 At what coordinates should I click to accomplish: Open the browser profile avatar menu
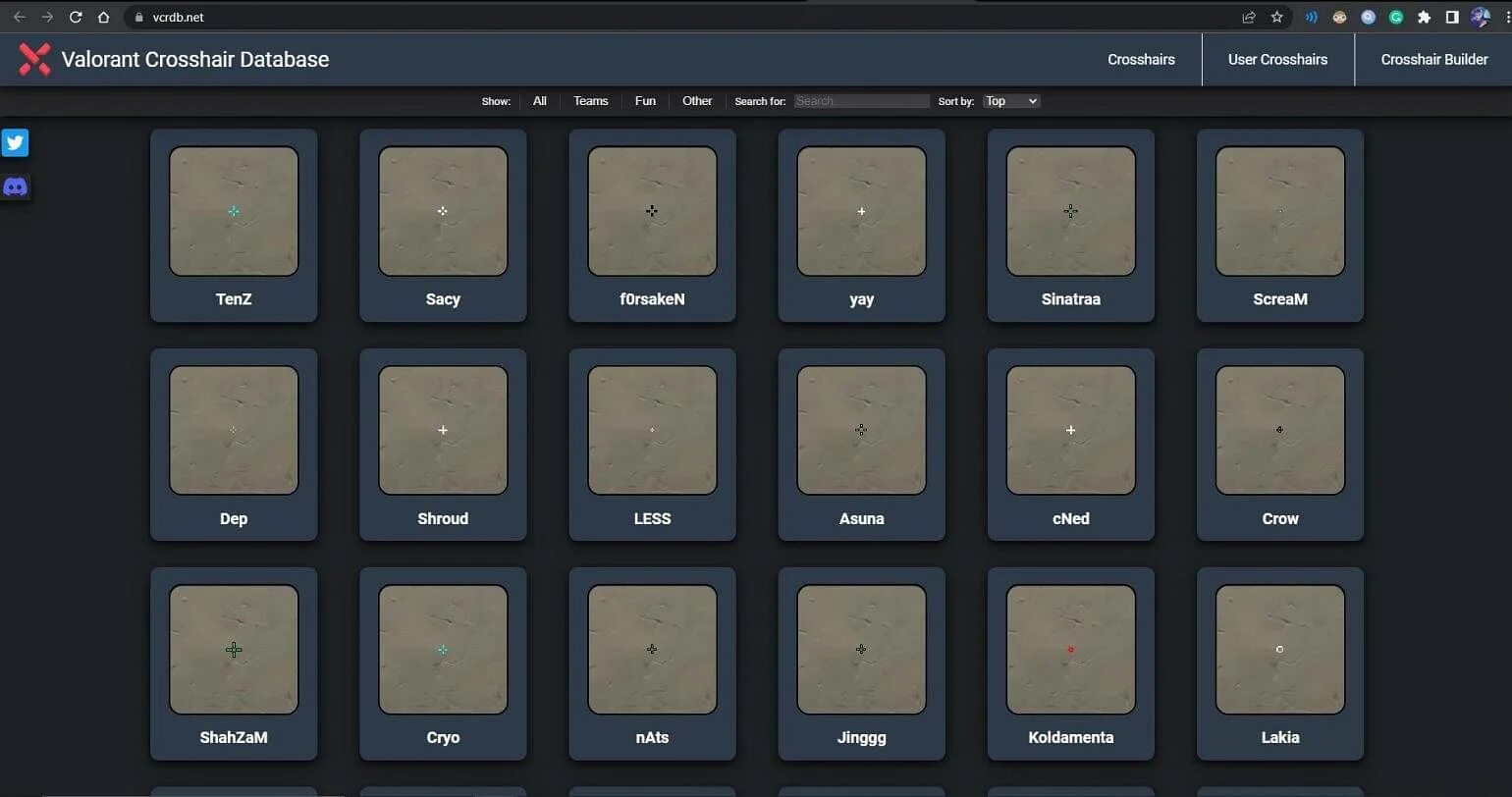[x=1481, y=17]
